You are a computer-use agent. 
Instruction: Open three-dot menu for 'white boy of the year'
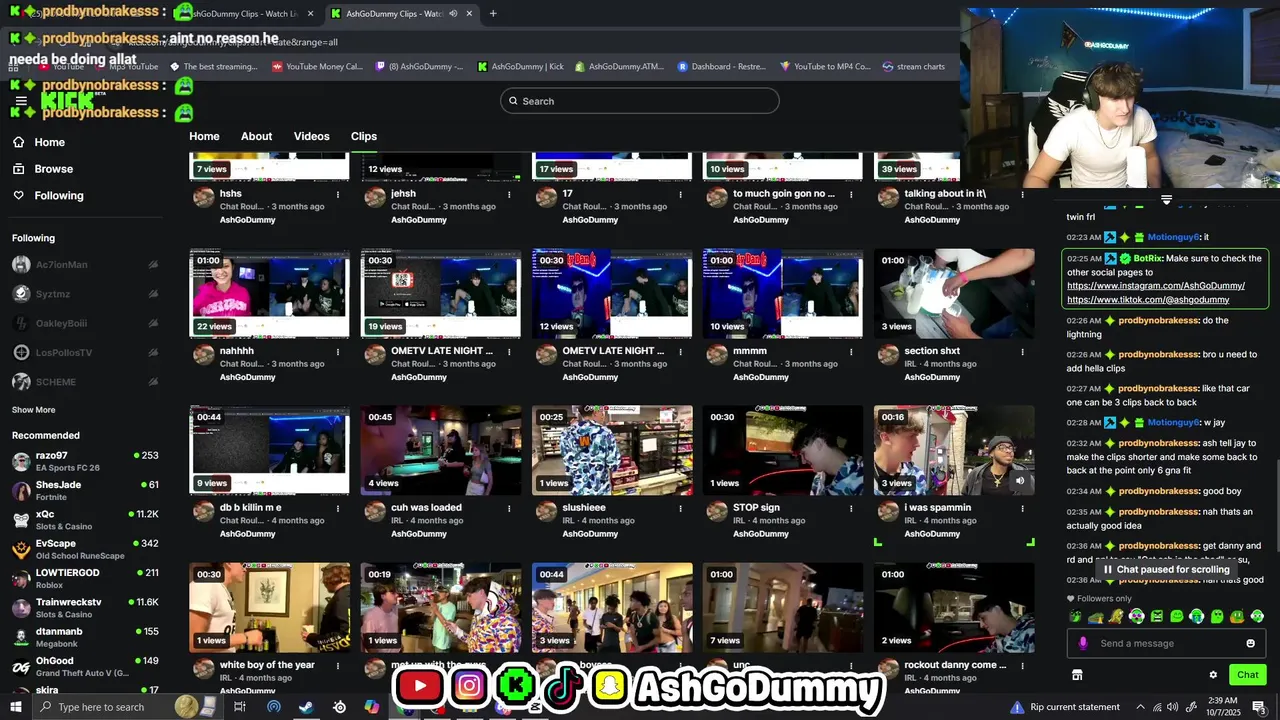tap(338, 665)
